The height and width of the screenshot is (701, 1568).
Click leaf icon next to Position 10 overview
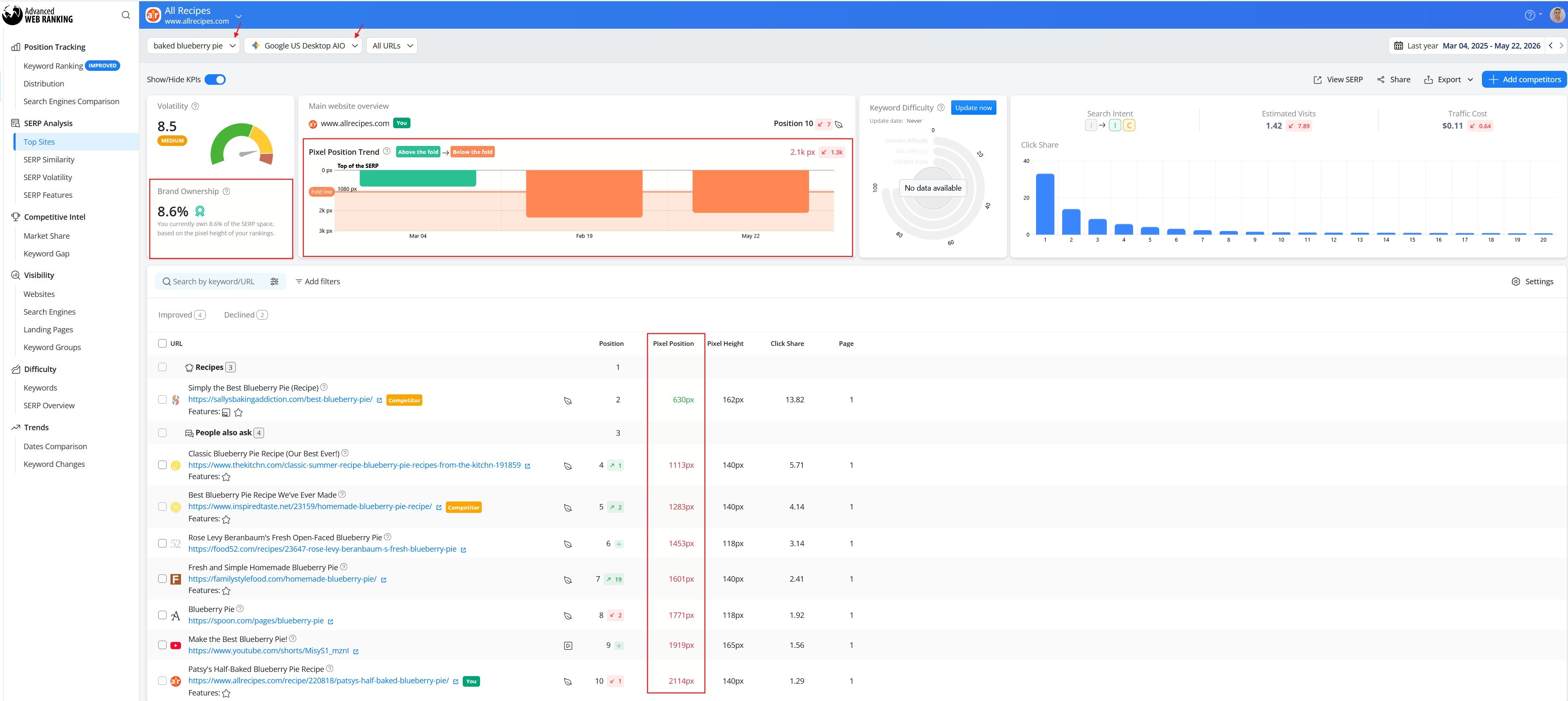tap(839, 124)
